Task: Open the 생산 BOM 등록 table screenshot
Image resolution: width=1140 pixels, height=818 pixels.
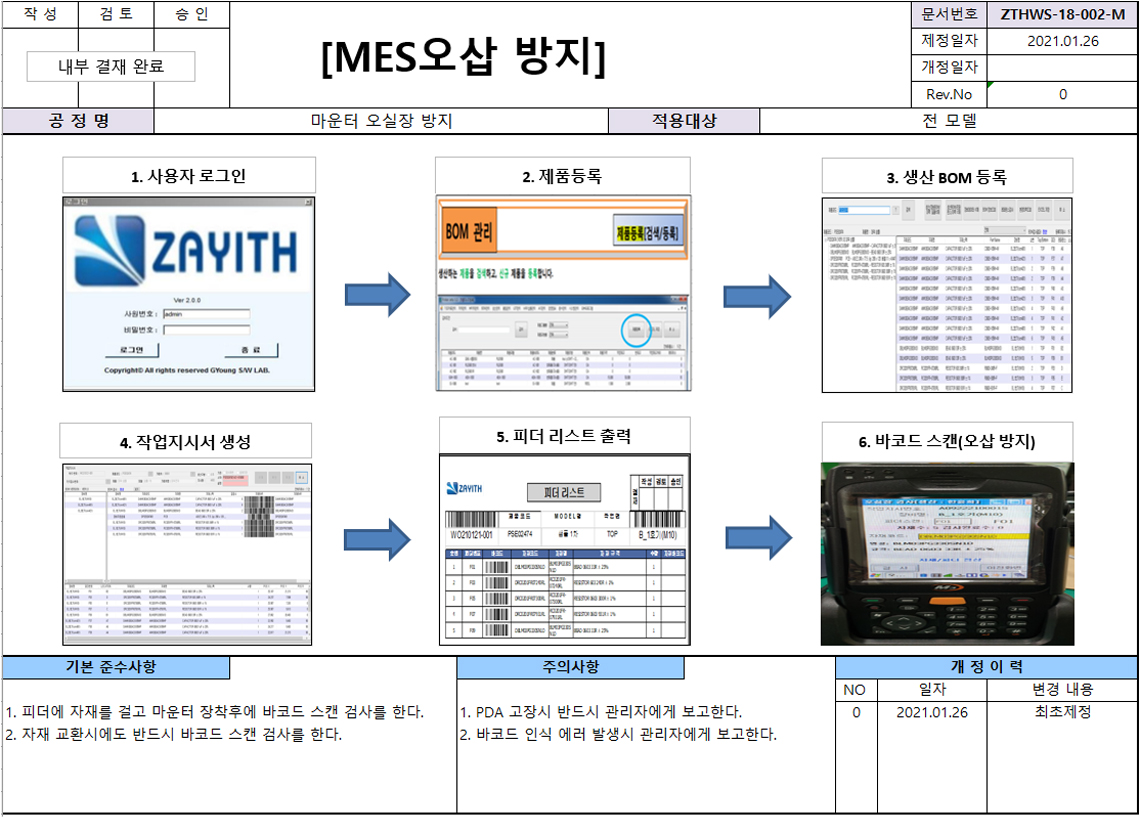Action: pos(947,295)
